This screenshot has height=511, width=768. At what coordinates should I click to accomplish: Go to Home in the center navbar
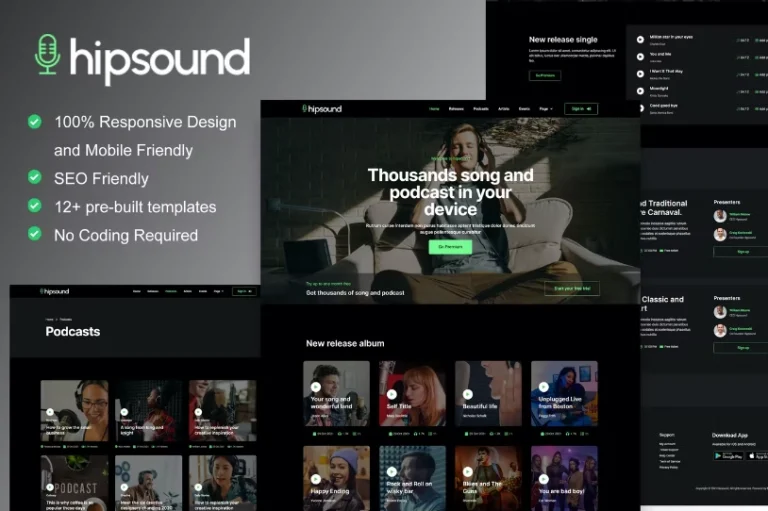point(434,108)
